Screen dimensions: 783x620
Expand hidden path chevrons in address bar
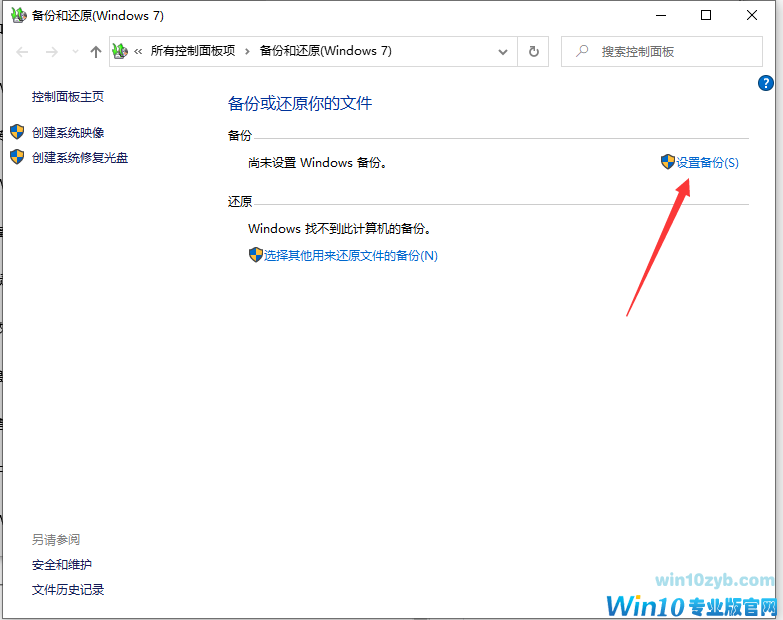(x=138, y=51)
